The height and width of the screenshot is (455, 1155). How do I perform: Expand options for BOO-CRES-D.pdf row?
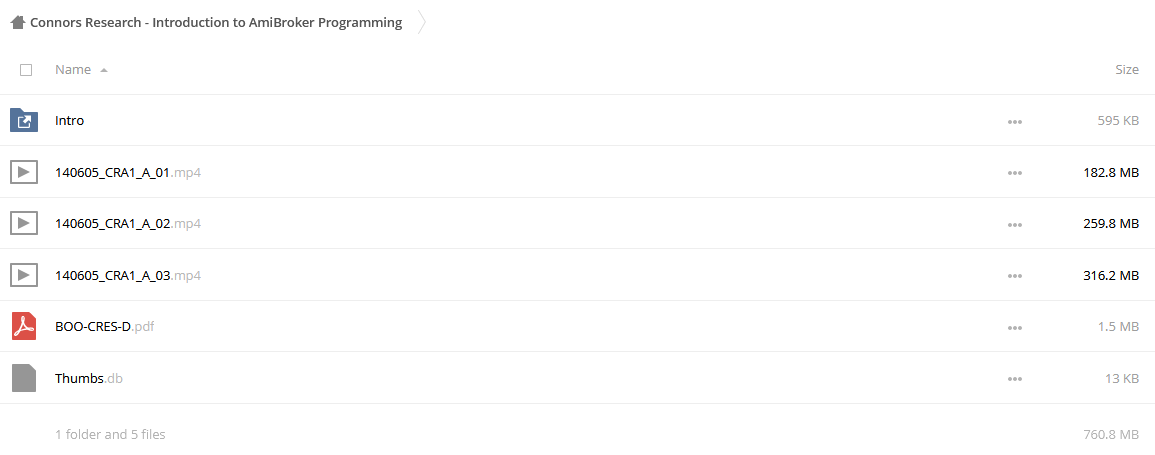pos(1014,328)
